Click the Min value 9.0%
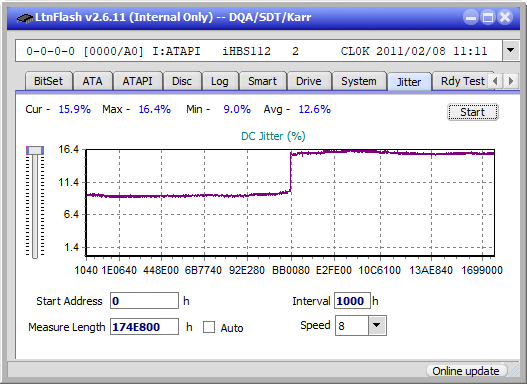The image size is (527, 384). click(x=237, y=109)
